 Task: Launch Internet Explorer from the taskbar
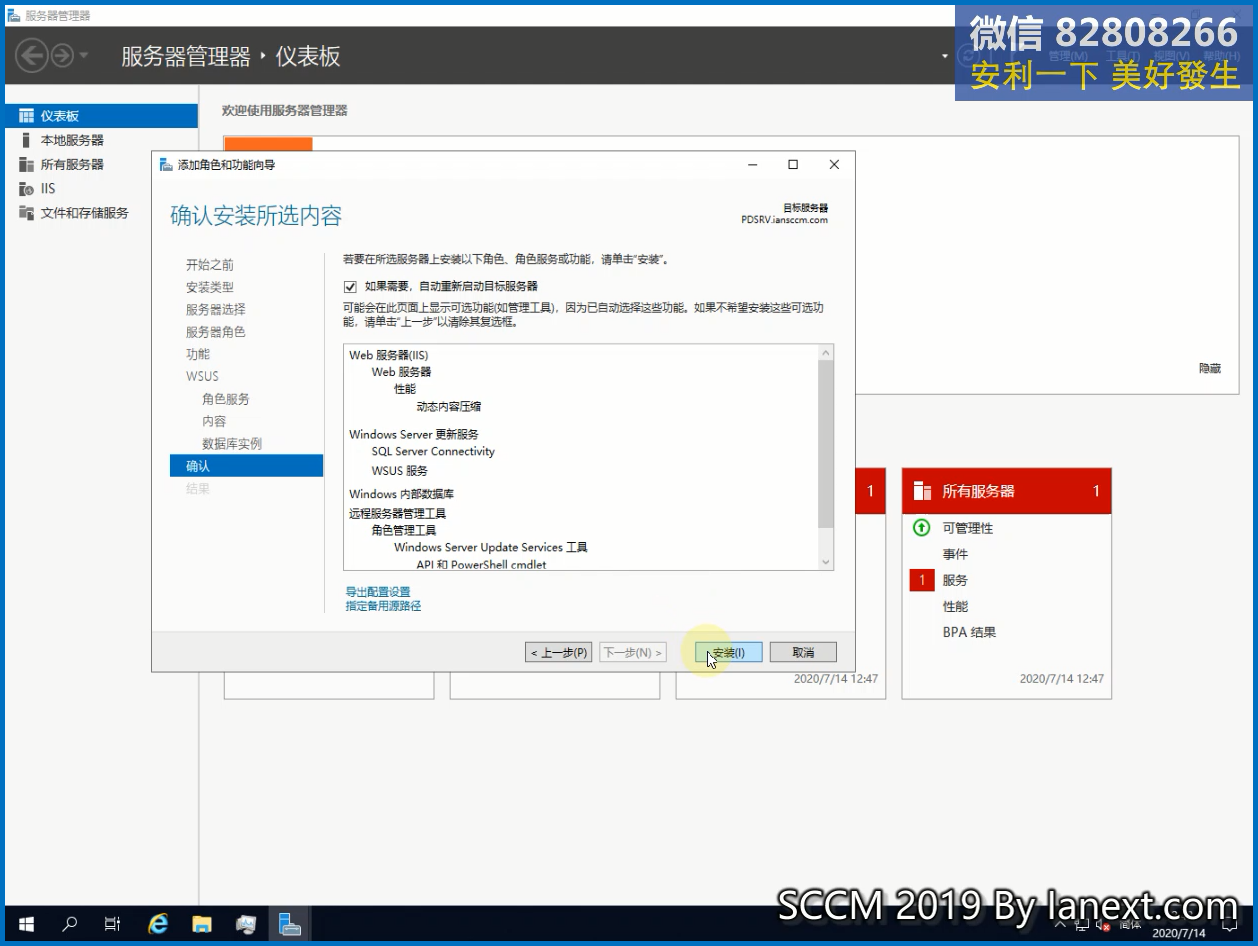coord(157,924)
